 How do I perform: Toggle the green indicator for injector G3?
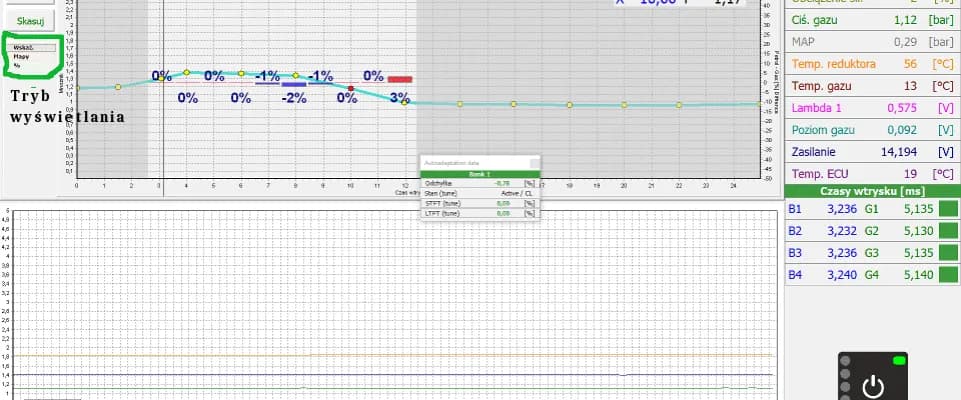[x=947, y=252]
